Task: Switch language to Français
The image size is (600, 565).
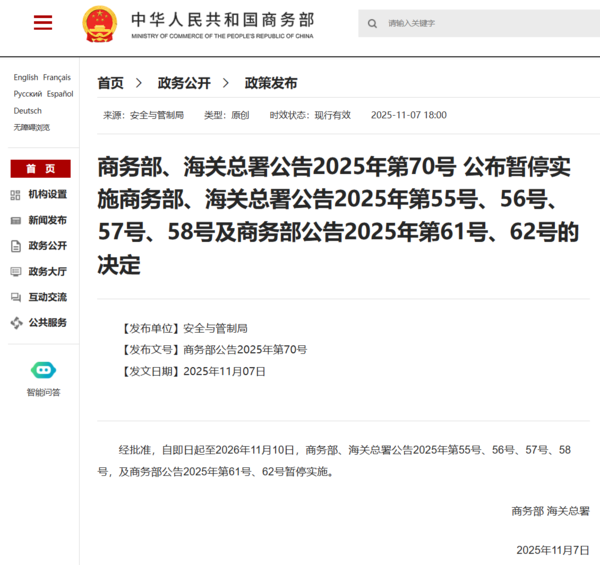Action: (57, 77)
